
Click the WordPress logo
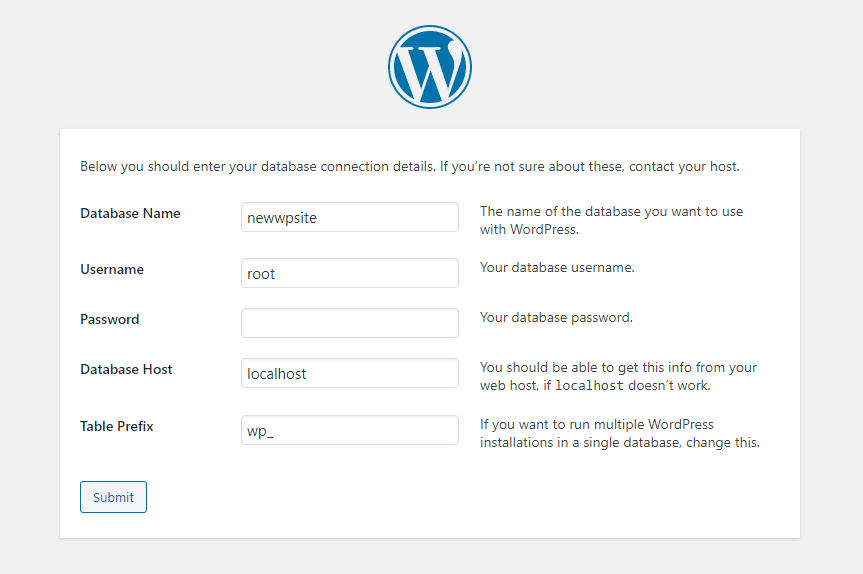[x=430, y=67]
